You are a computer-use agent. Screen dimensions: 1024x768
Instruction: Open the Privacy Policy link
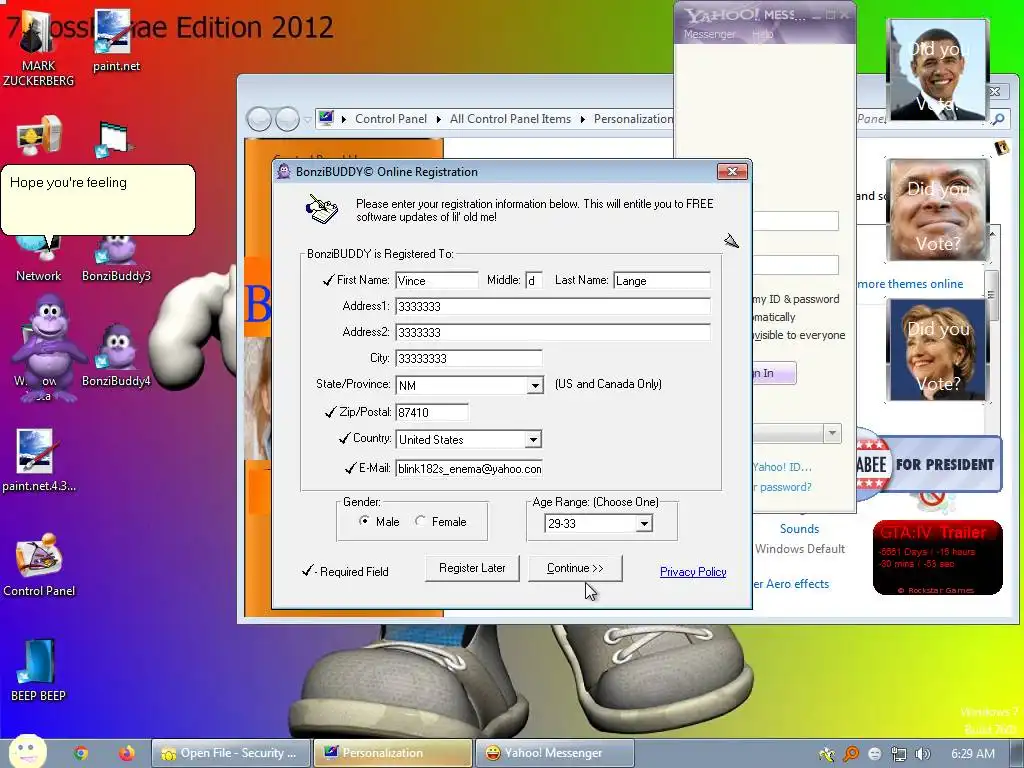point(693,572)
